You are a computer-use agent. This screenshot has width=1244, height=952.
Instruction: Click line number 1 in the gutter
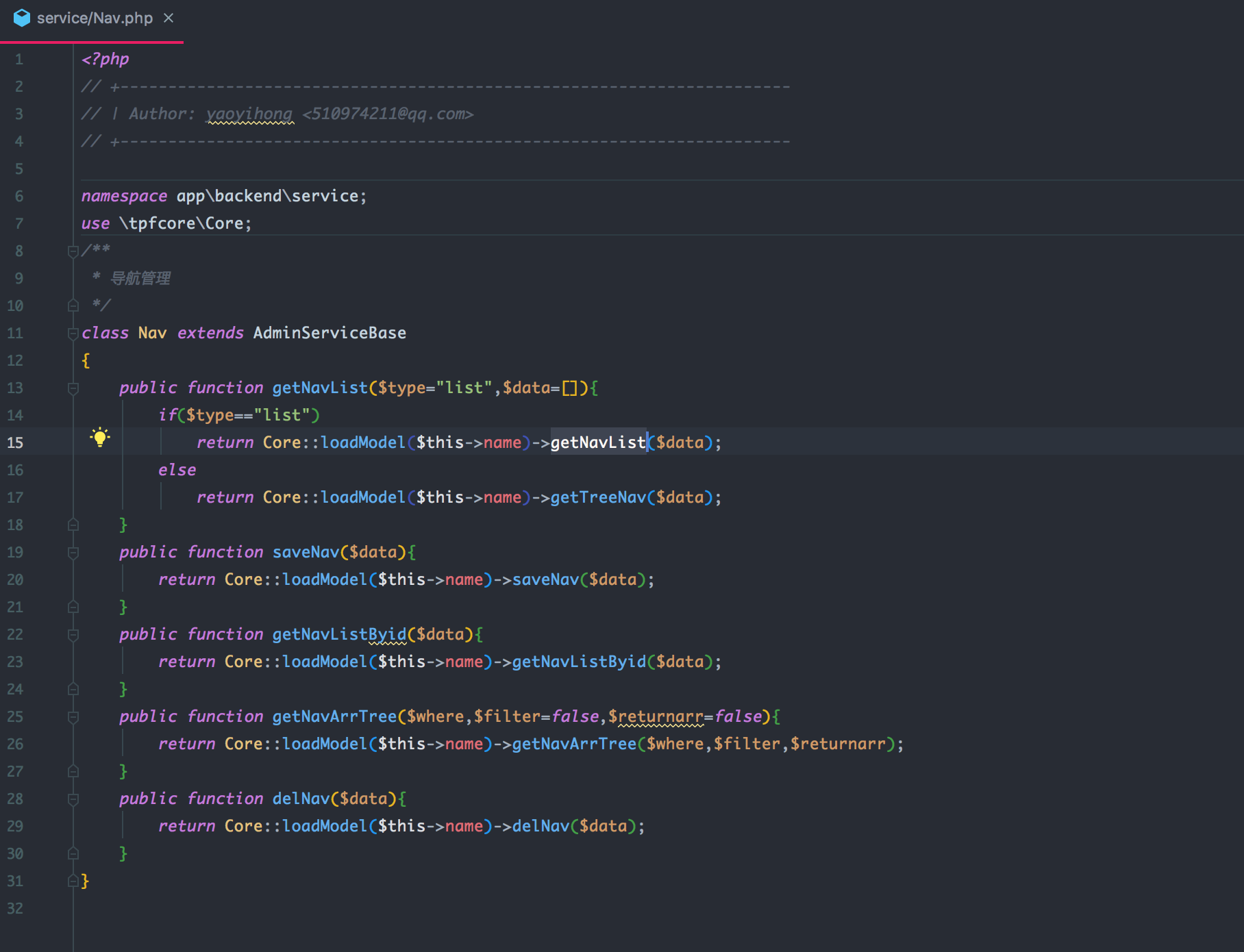click(x=19, y=60)
